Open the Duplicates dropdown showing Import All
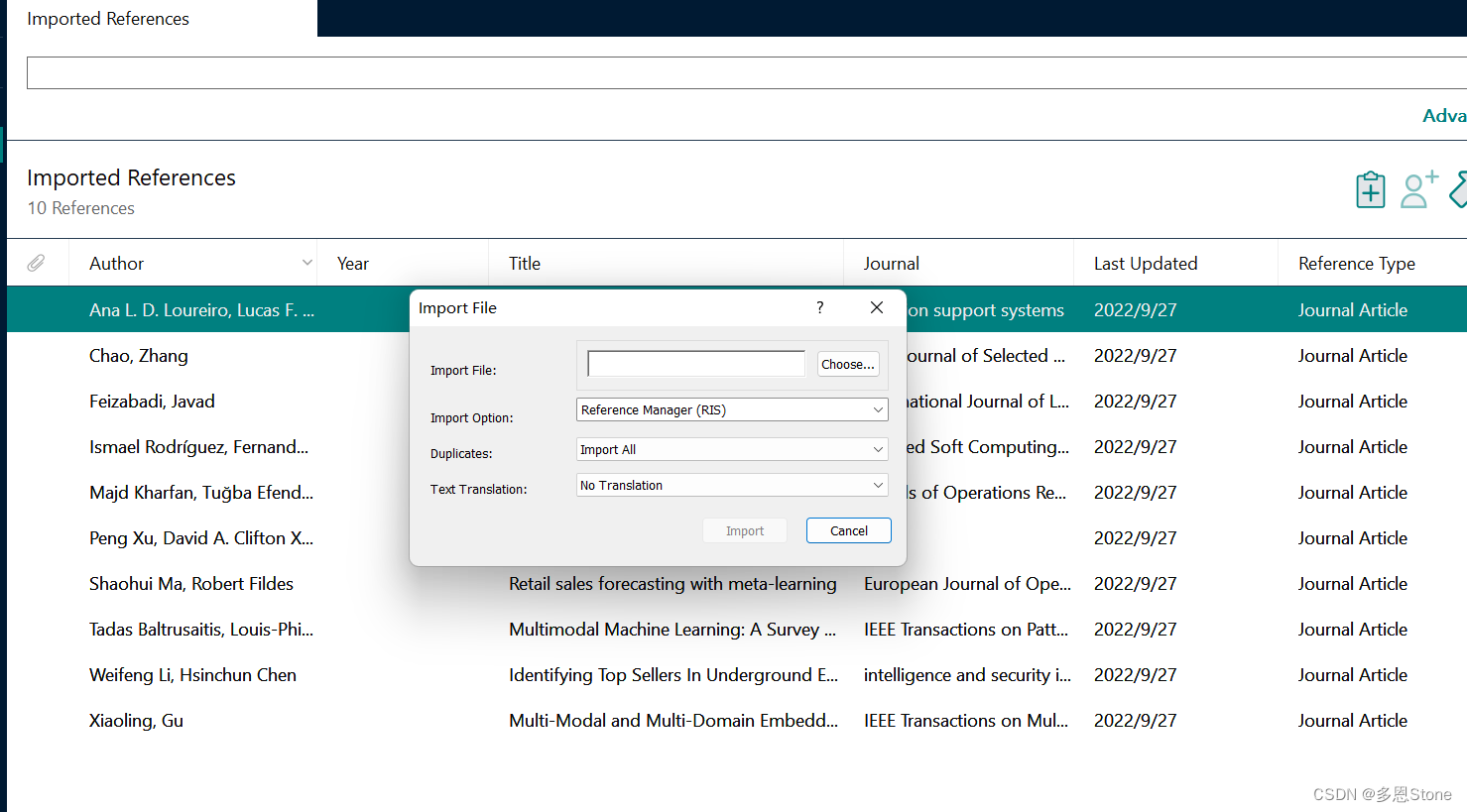The width and height of the screenshot is (1467, 812). point(732,449)
